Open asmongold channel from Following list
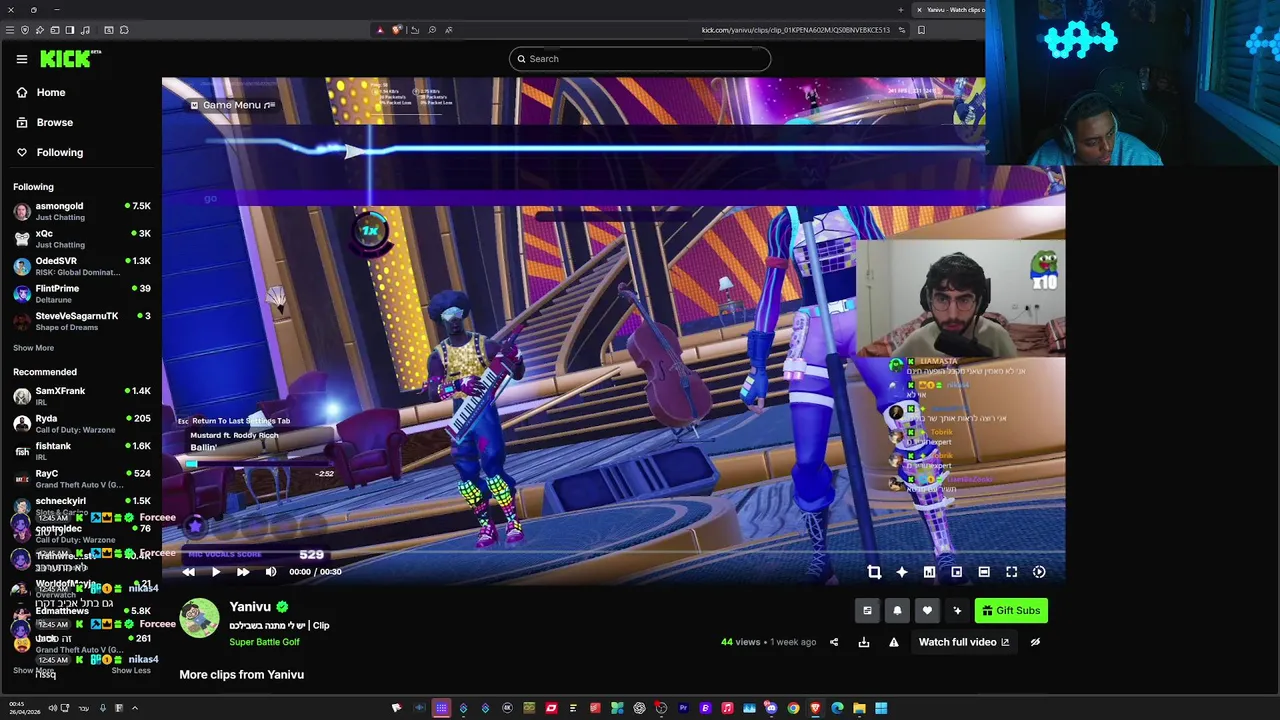 click(x=81, y=211)
